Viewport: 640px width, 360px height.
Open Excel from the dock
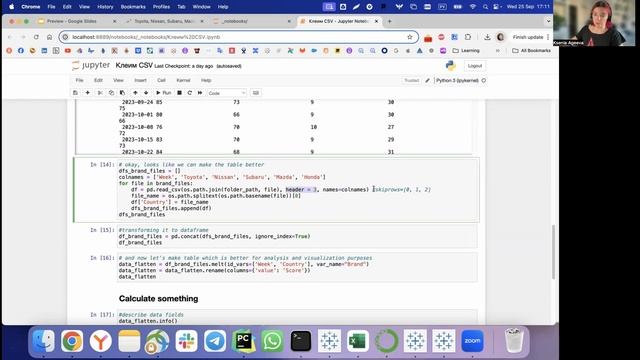coord(358,340)
